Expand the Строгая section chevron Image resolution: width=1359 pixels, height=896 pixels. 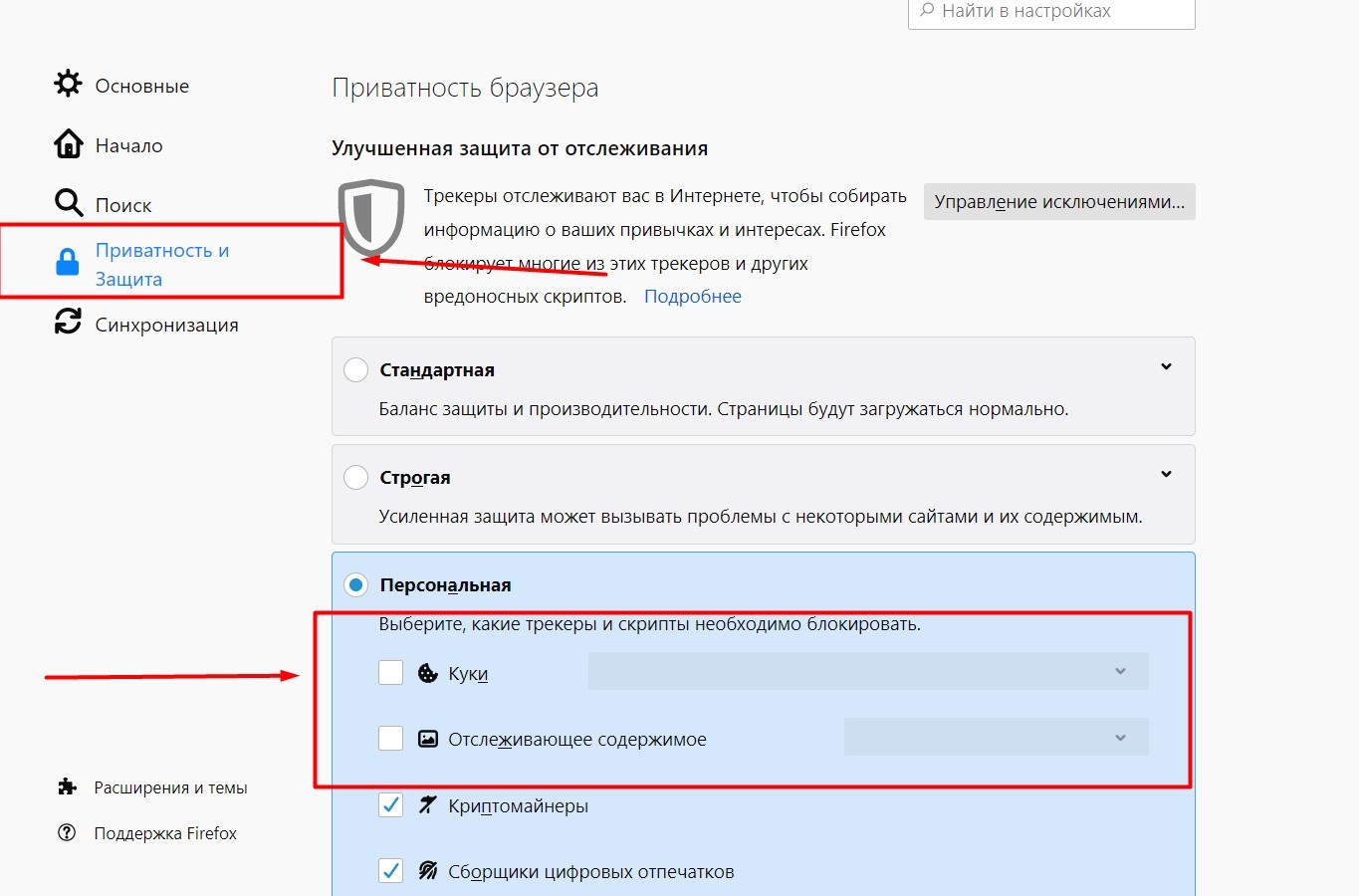[x=1166, y=475]
